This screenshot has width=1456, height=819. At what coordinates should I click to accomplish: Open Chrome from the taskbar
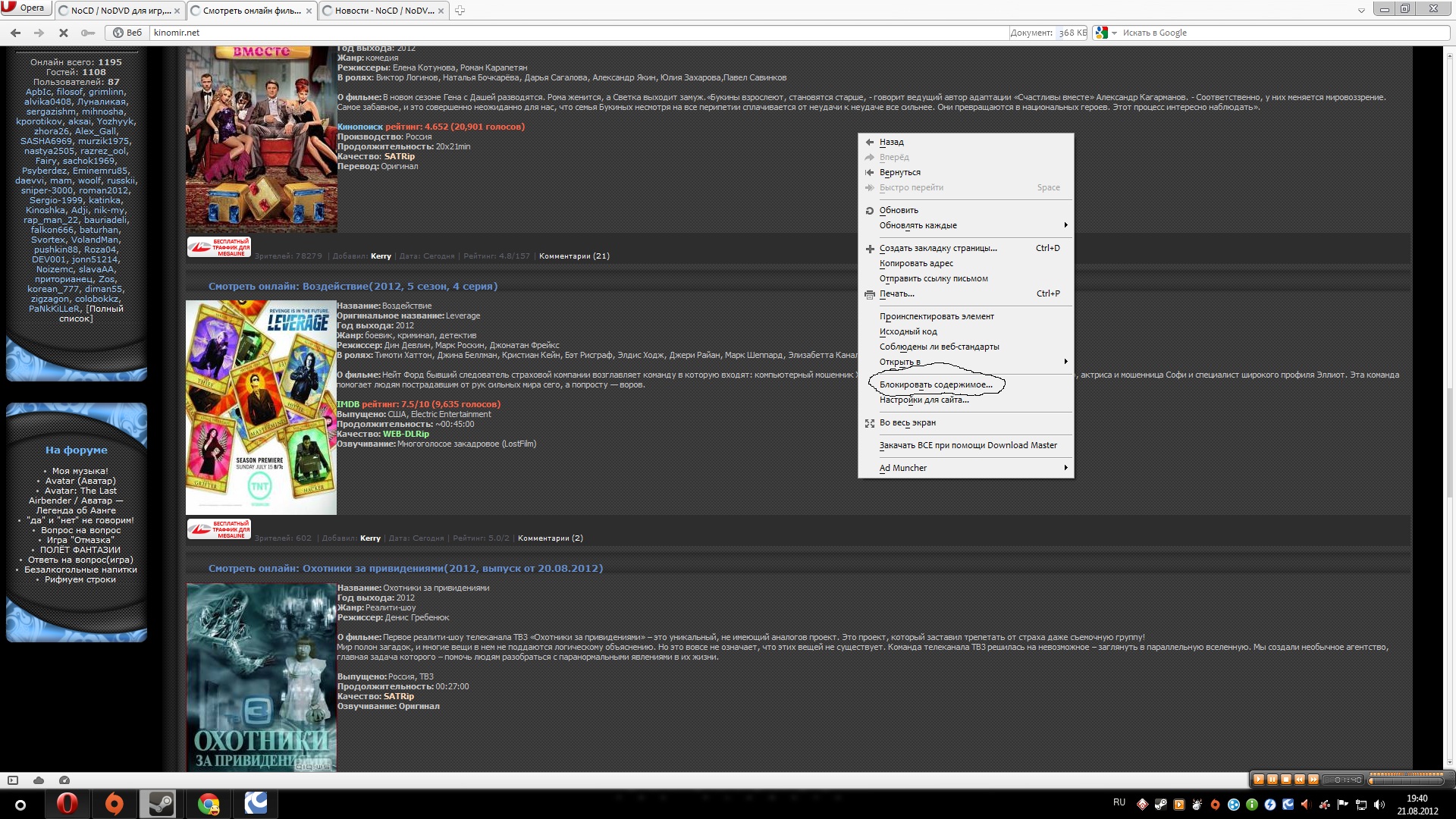click(x=209, y=804)
